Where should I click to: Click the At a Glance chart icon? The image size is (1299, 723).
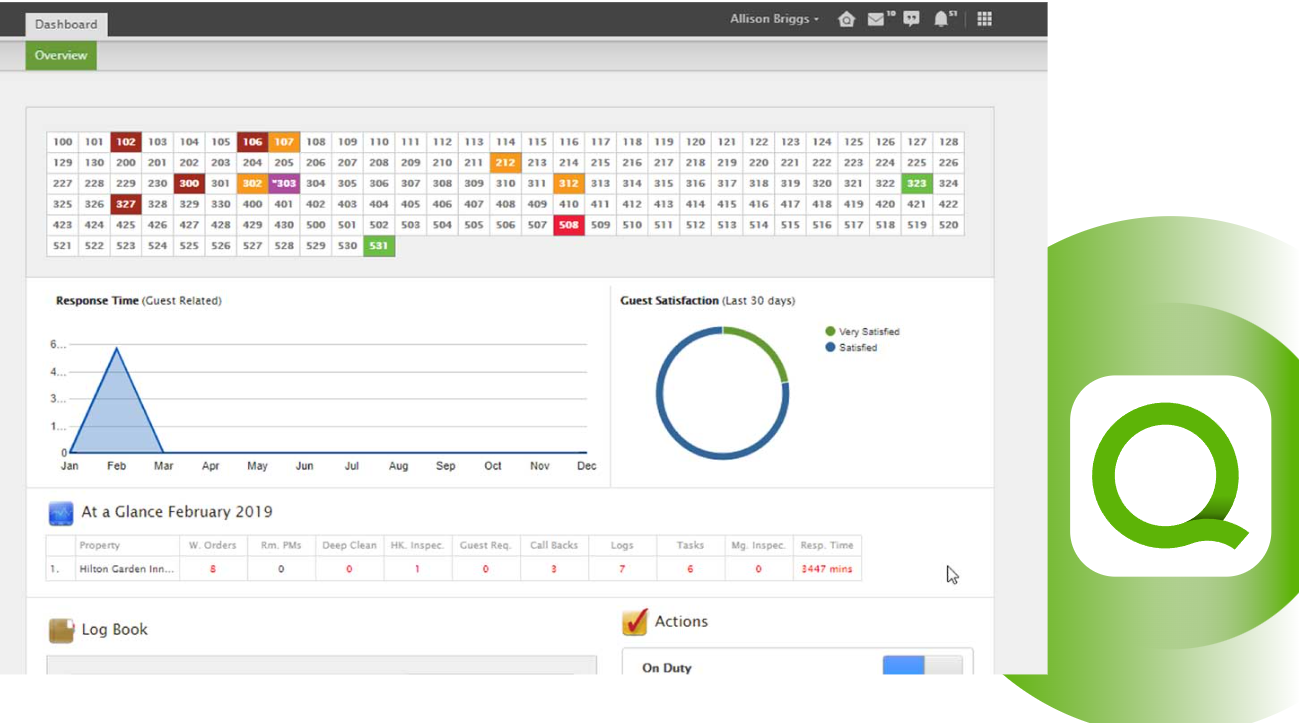[x=61, y=513]
